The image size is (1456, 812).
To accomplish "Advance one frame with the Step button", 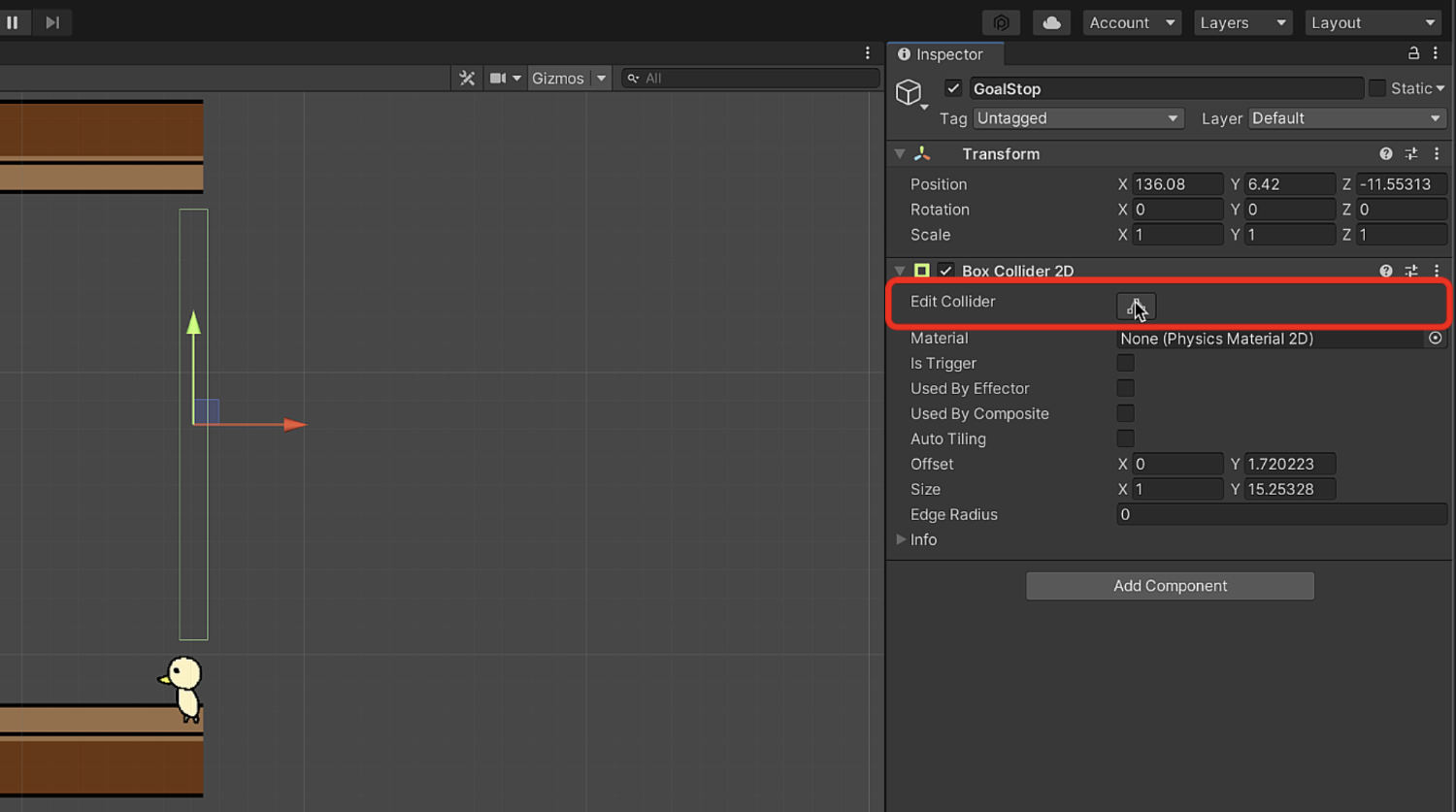I will [52, 22].
